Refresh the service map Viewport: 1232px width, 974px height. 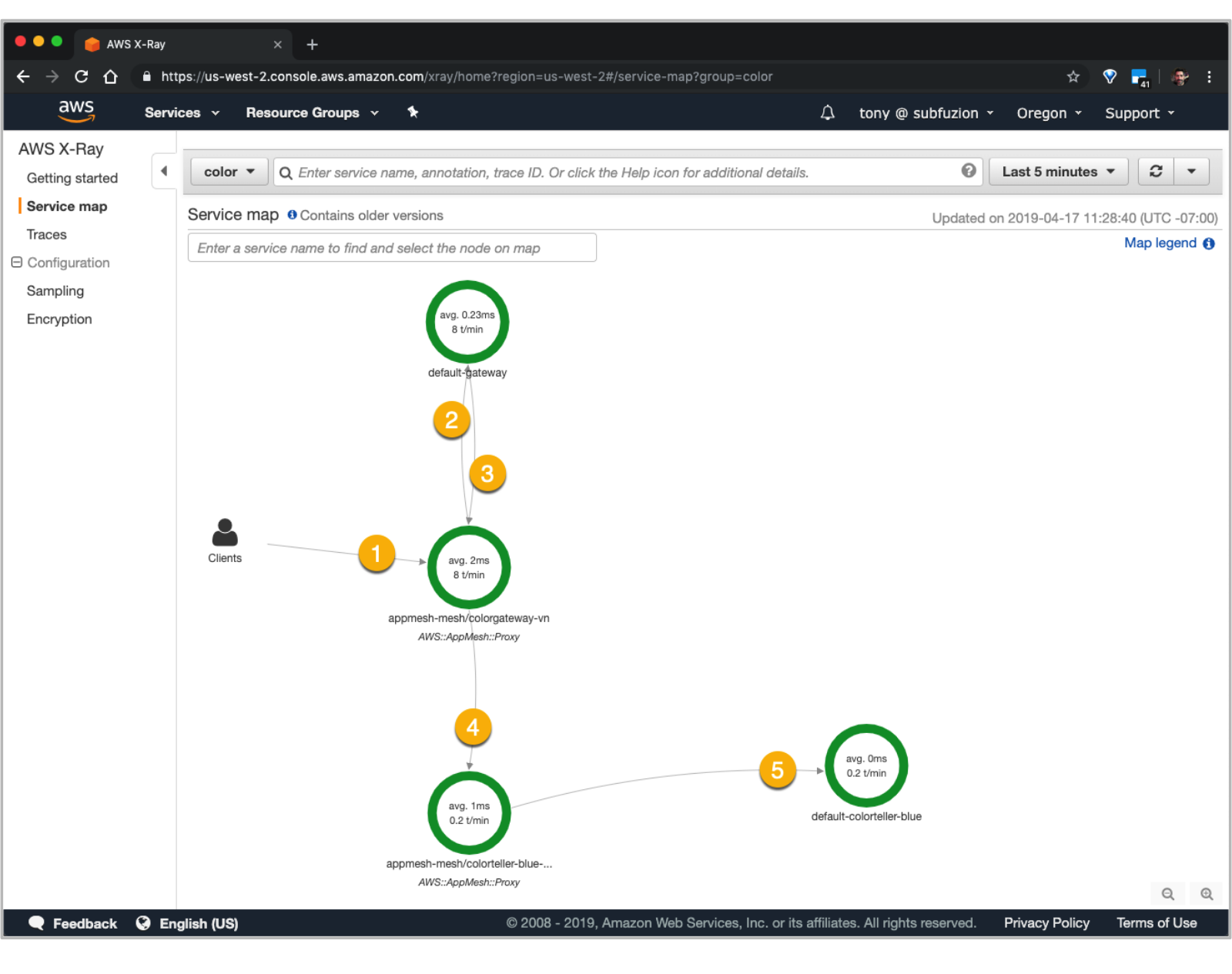pyautogui.click(x=1156, y=171)
